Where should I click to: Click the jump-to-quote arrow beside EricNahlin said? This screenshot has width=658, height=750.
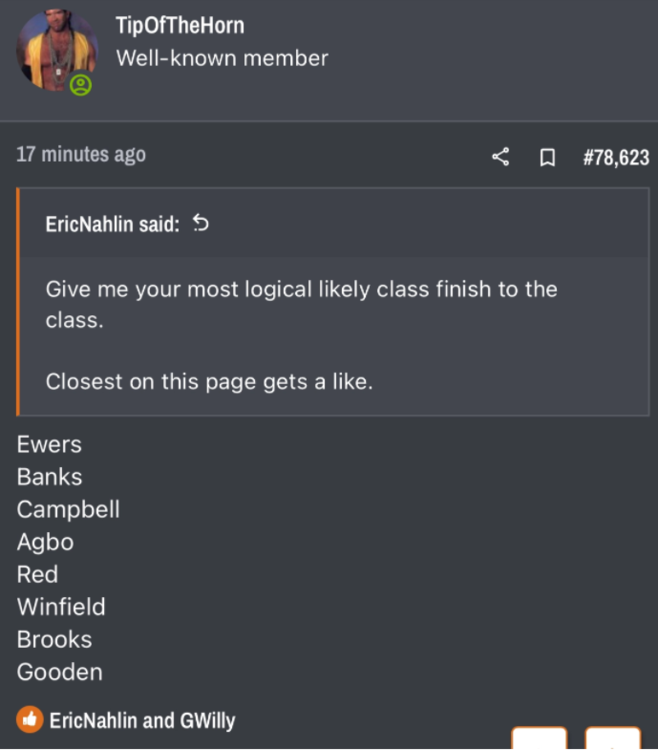pyautogui.click(x=200, y=223)
